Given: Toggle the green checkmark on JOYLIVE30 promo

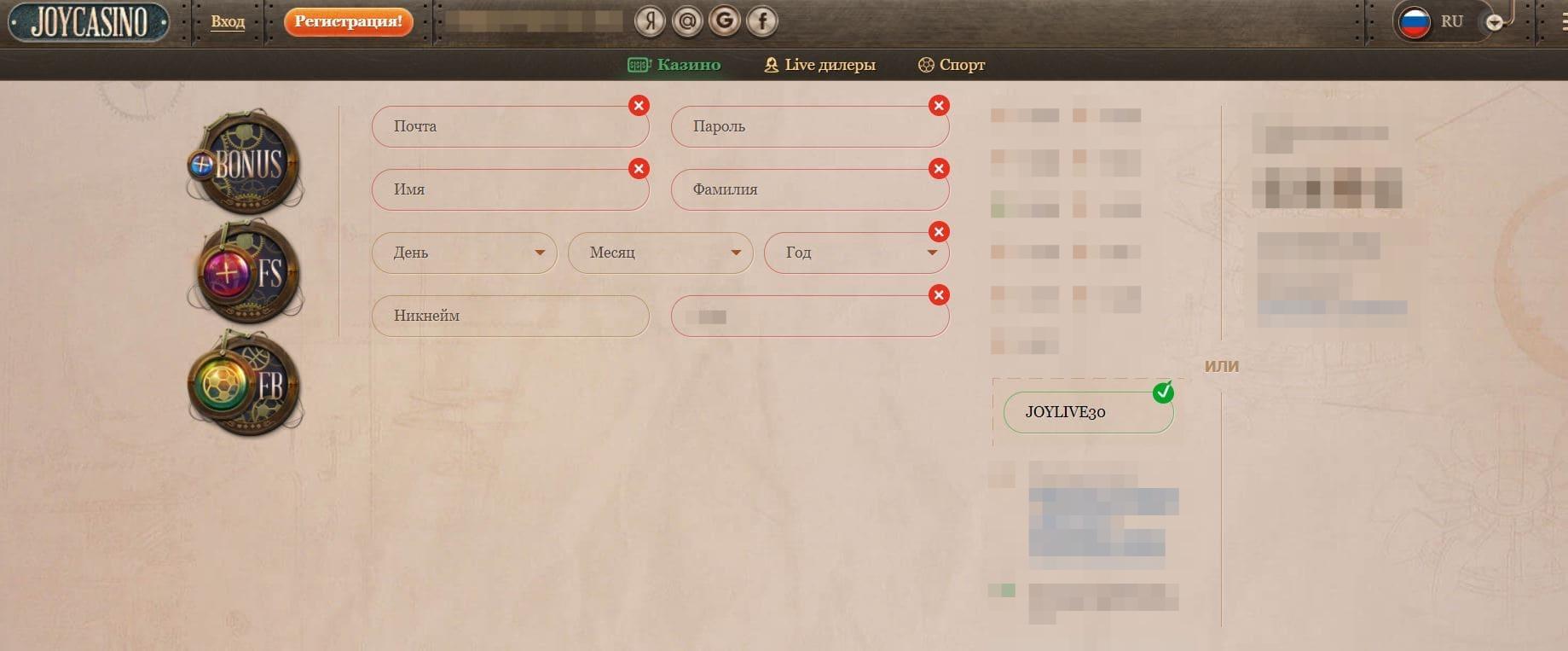Looking at the screenshot, I should [x=1163, y=392].
